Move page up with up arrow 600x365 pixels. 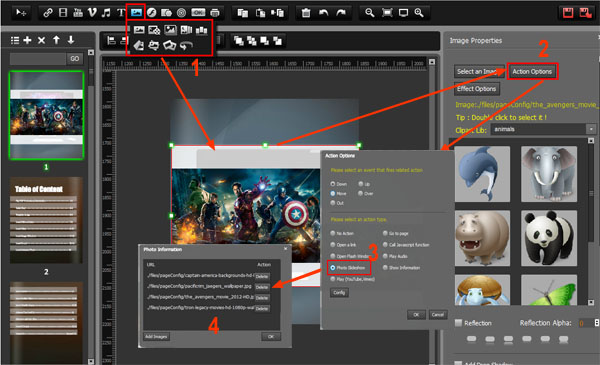click(56, 40)
